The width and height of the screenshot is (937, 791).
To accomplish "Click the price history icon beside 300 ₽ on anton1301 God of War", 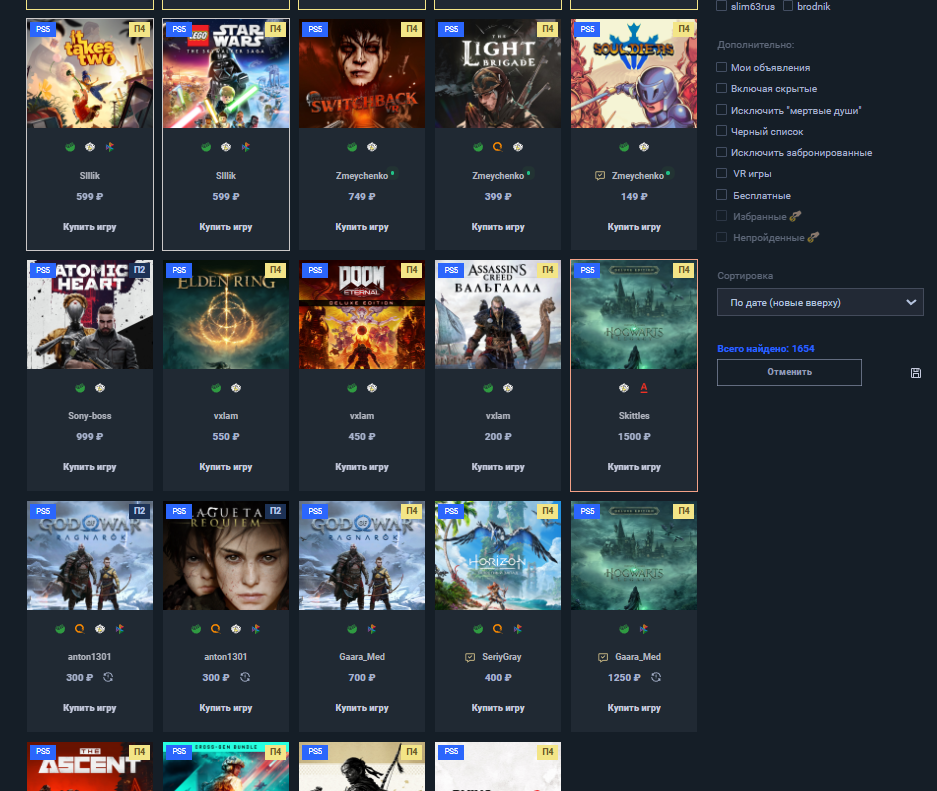I will (108, 677).
